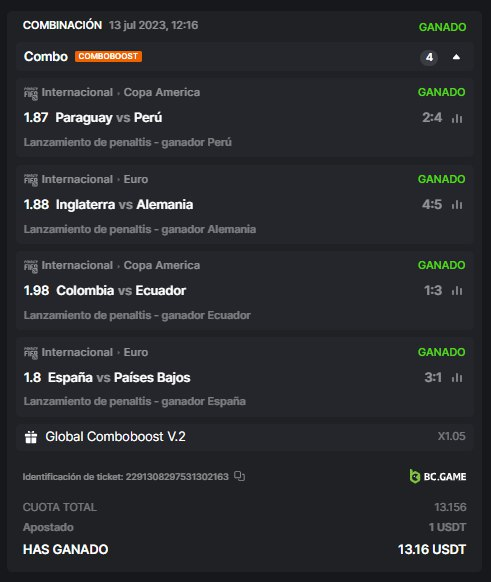Open stats icon for España vs Países Bajos
Screen dimensions: 491x582
click(x=457, y=378)
